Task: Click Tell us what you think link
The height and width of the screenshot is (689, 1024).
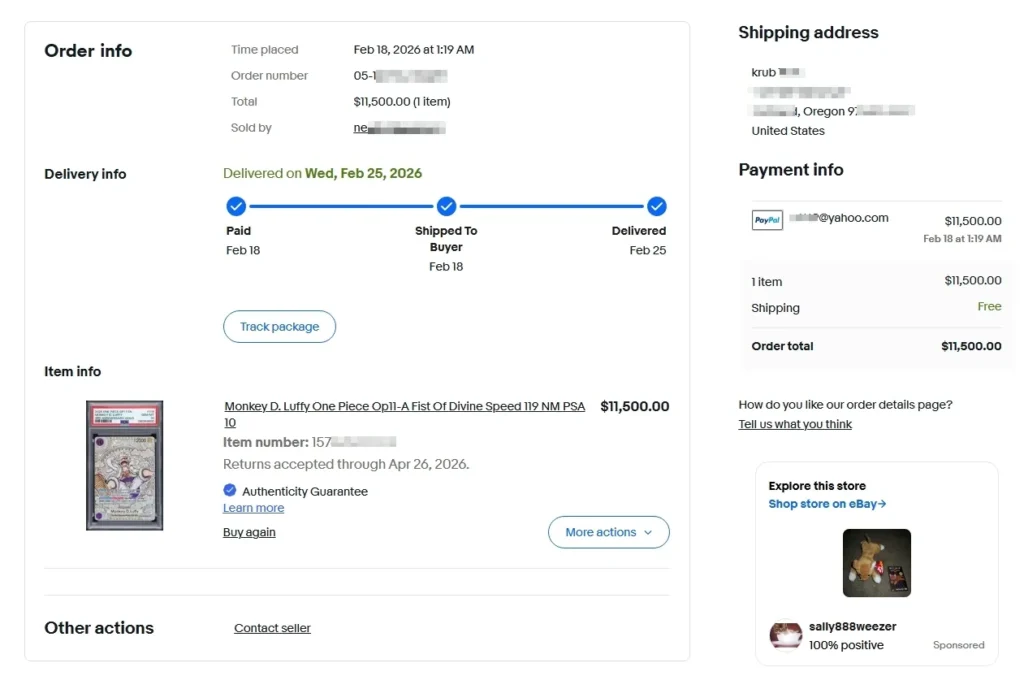Action: click(x=795, y=424)
